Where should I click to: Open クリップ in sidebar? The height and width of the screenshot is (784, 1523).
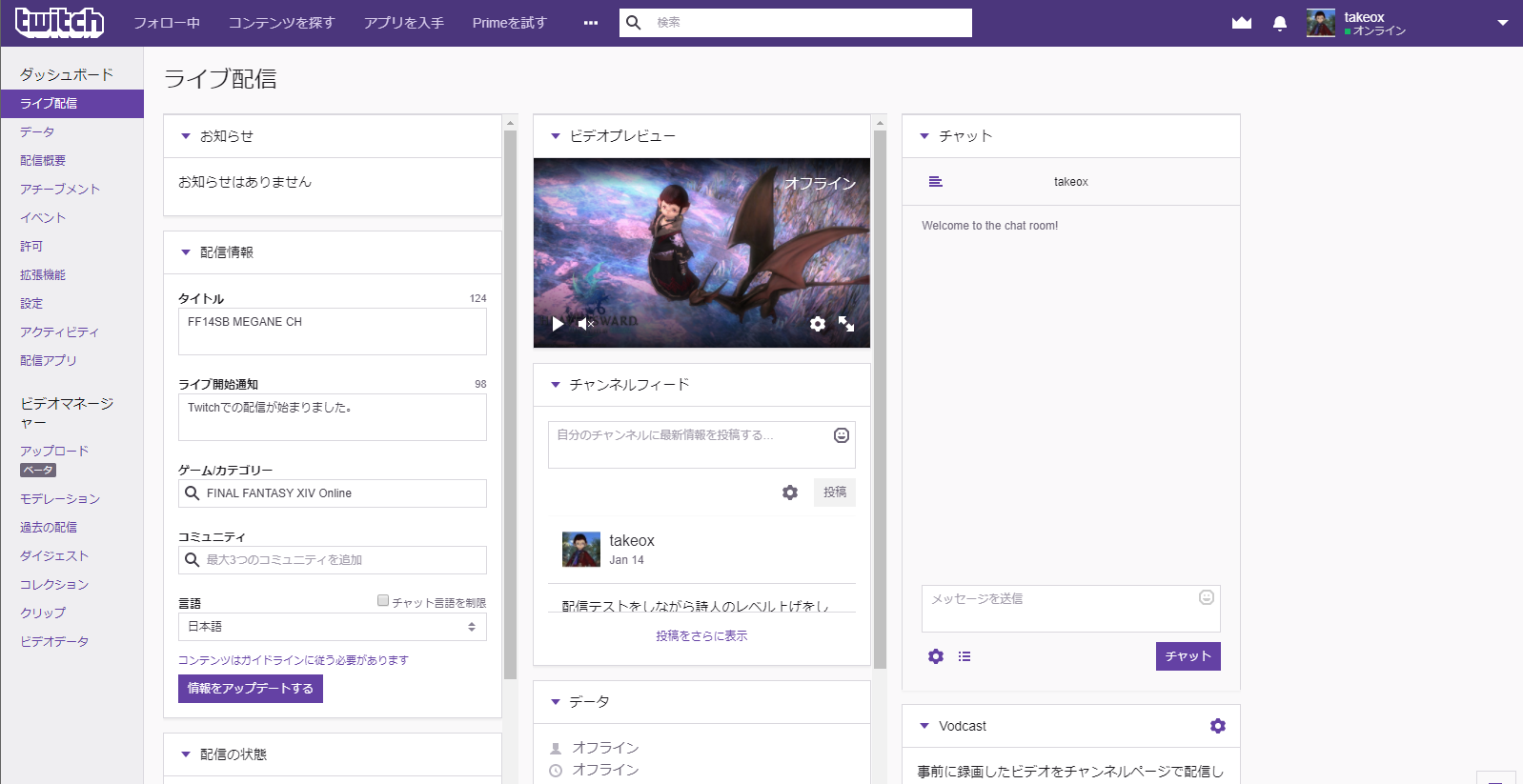[43, 613]
